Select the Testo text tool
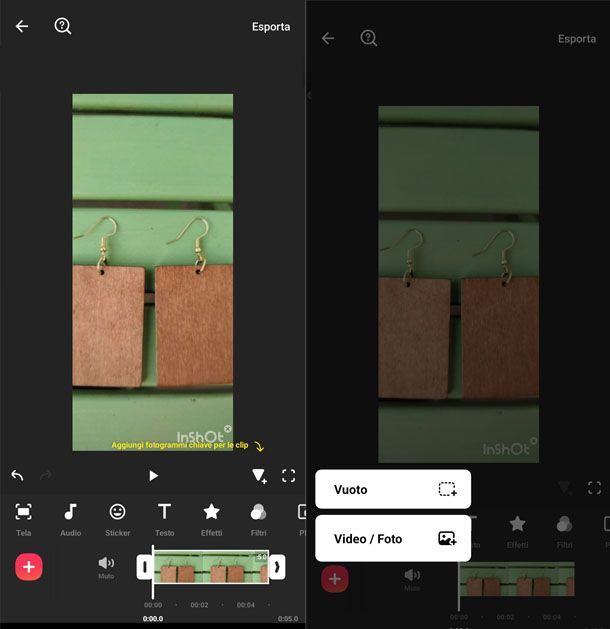This screenshot has width=610, height=629. 164,519
